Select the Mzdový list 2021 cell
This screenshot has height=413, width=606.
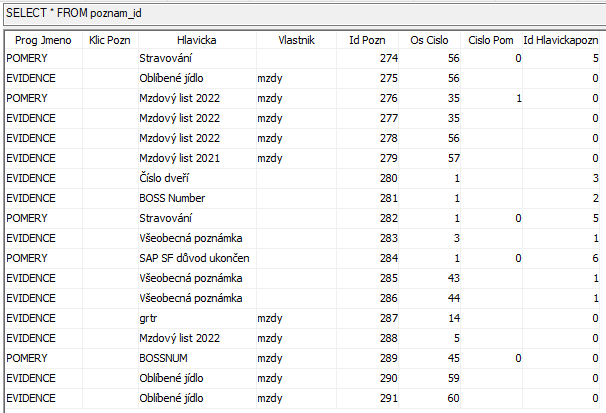197,158
